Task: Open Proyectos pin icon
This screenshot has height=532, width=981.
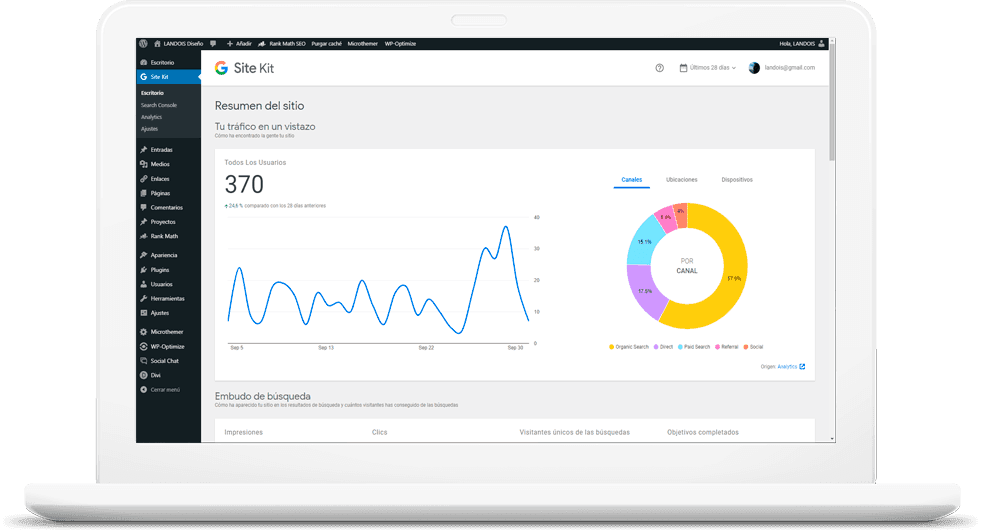Action: coord(144,222)
